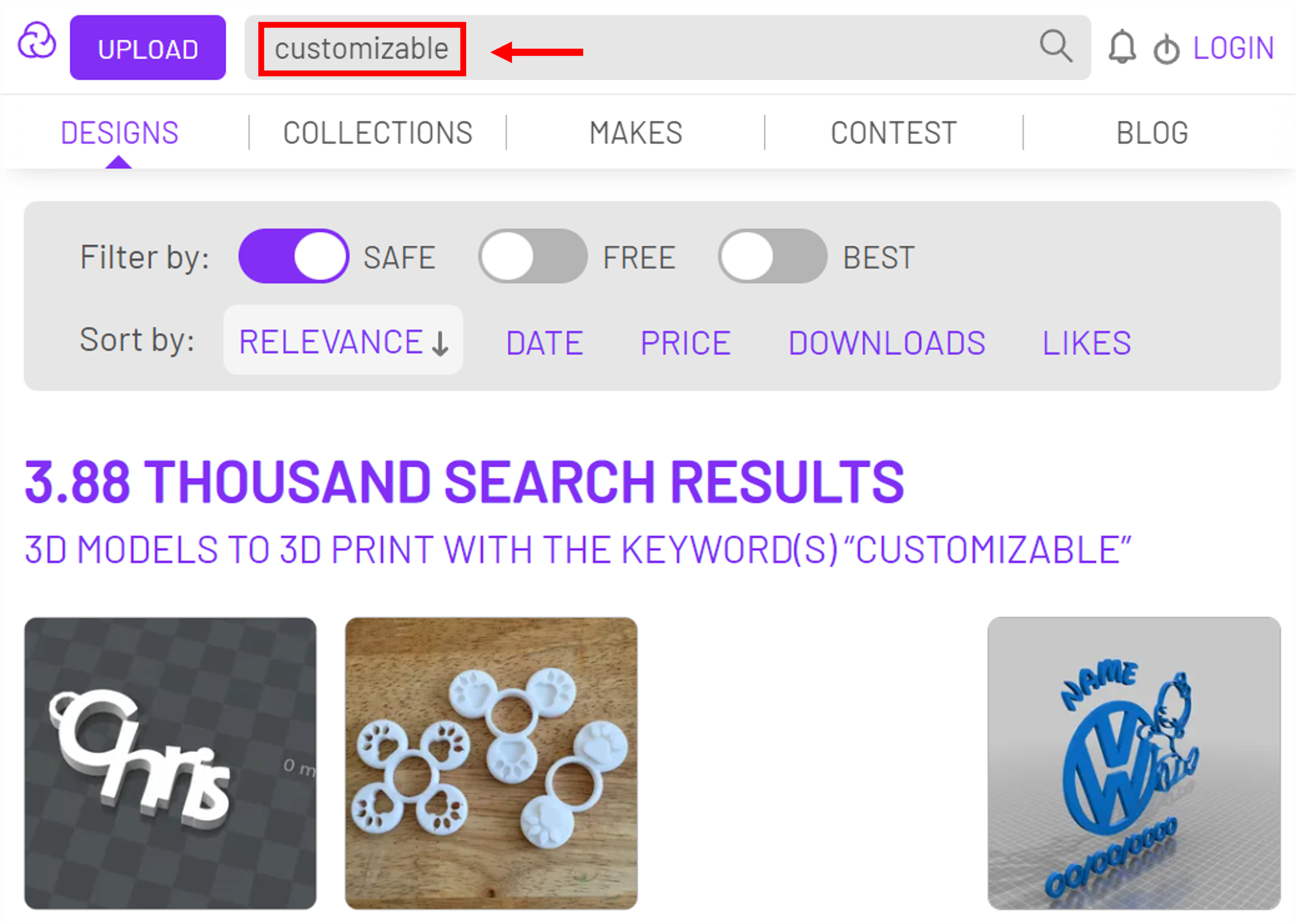The width and height of the screenshot is (1296, 924).
Task: Open the CONTEST section
Action: pos(893,132)
